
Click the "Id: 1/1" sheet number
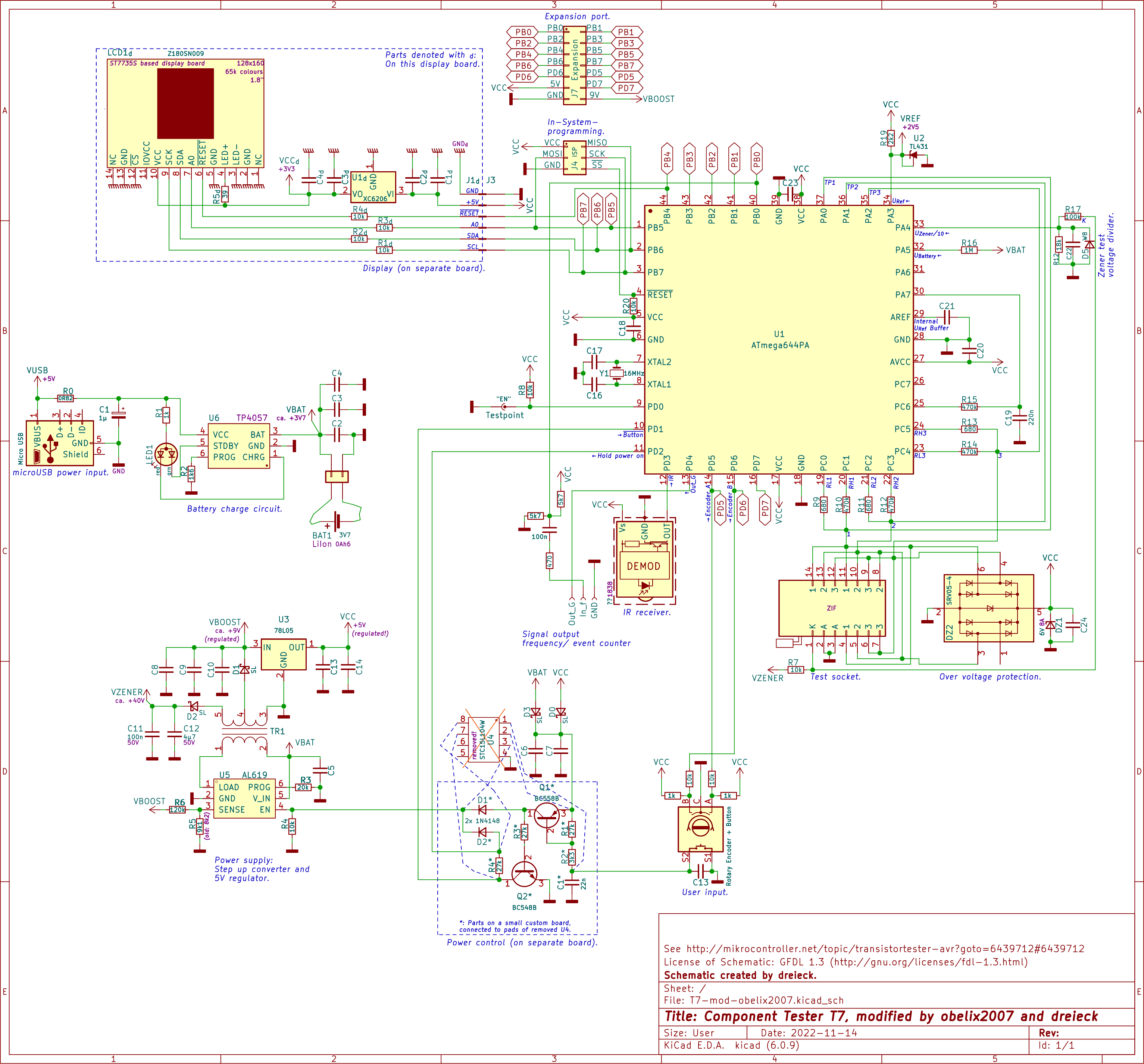1057,1046
